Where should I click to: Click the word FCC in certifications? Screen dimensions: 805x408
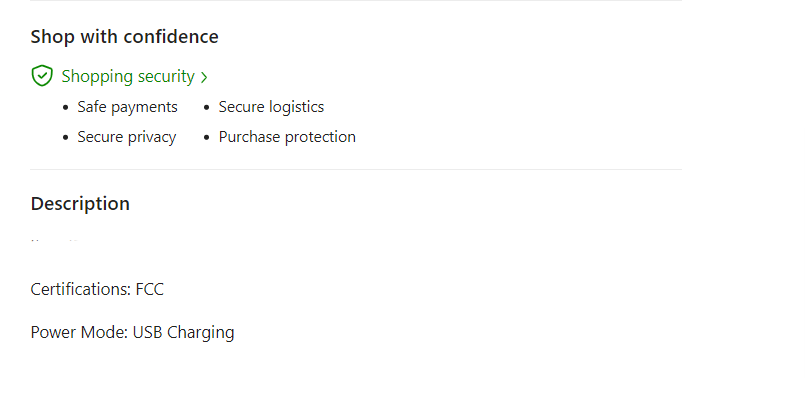pyautogui.click(x=149, y=290)
